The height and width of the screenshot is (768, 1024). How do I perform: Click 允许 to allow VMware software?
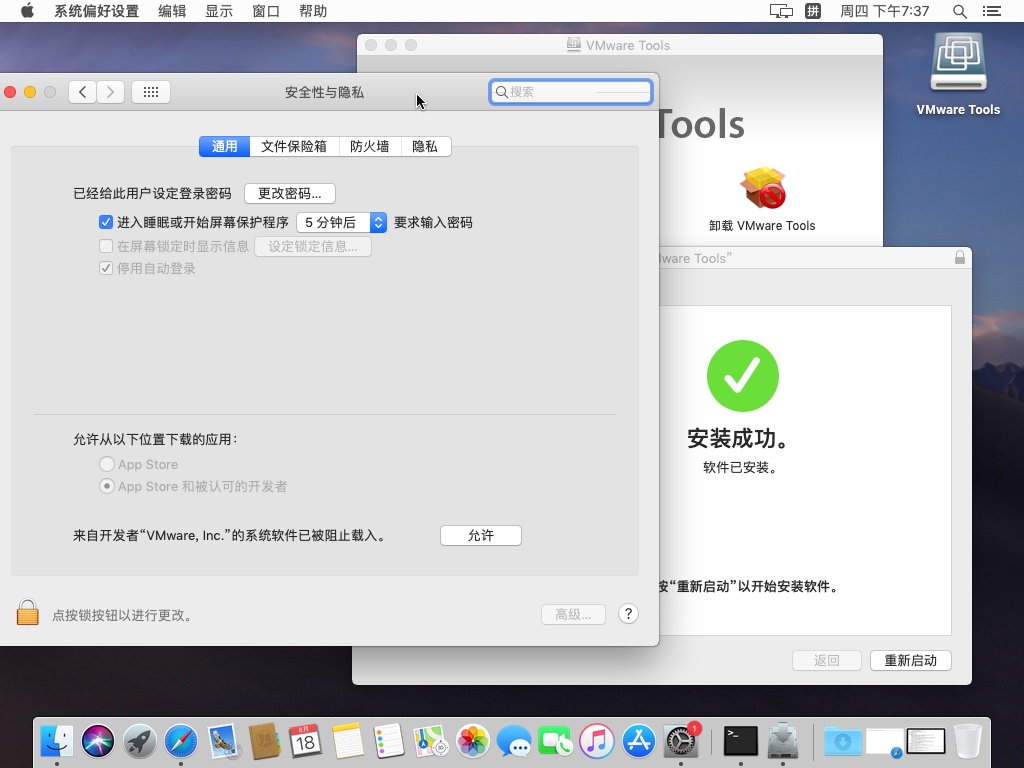pos(481,536)
